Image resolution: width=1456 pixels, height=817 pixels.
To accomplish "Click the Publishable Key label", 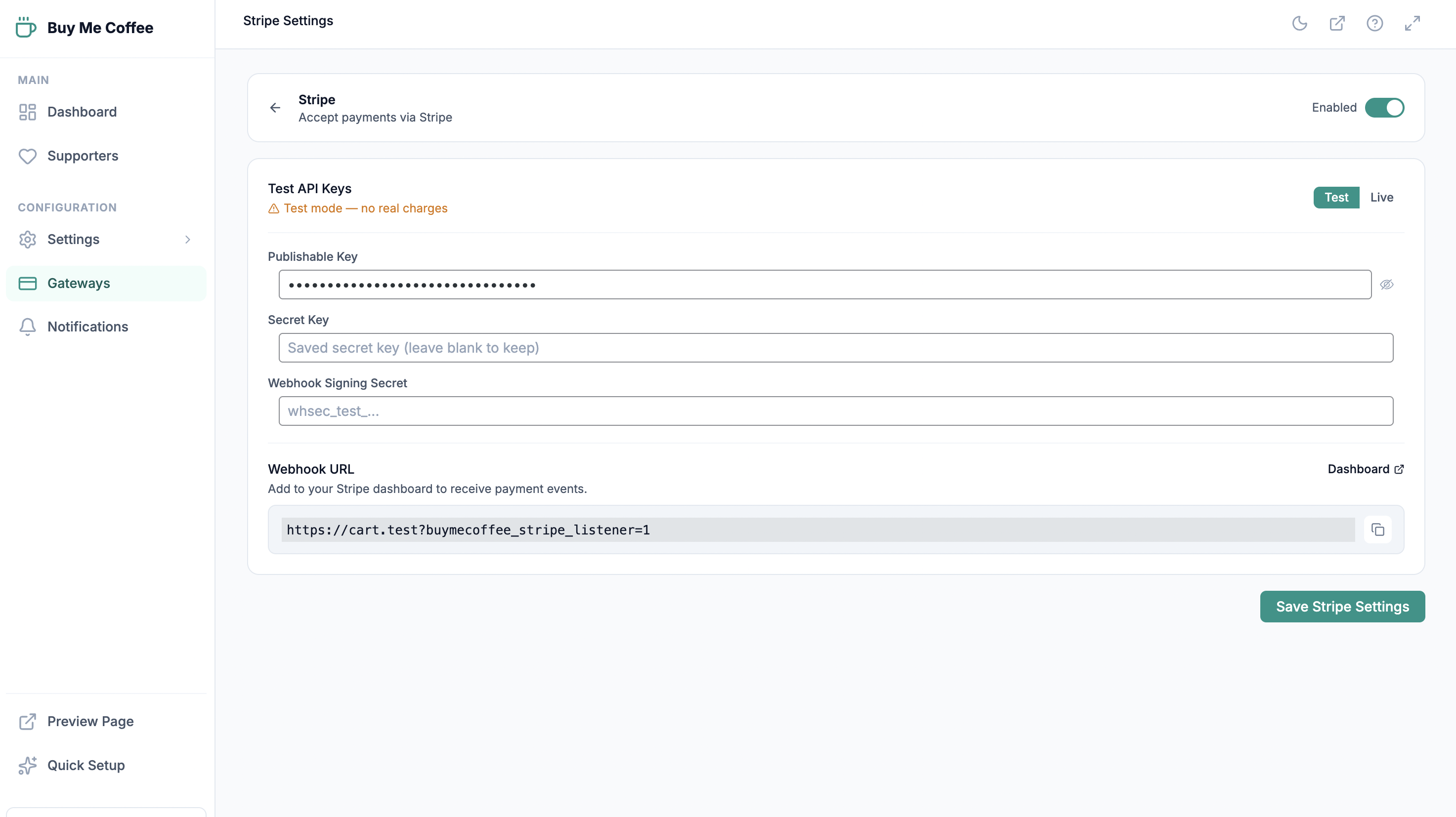I will (312, 256).
